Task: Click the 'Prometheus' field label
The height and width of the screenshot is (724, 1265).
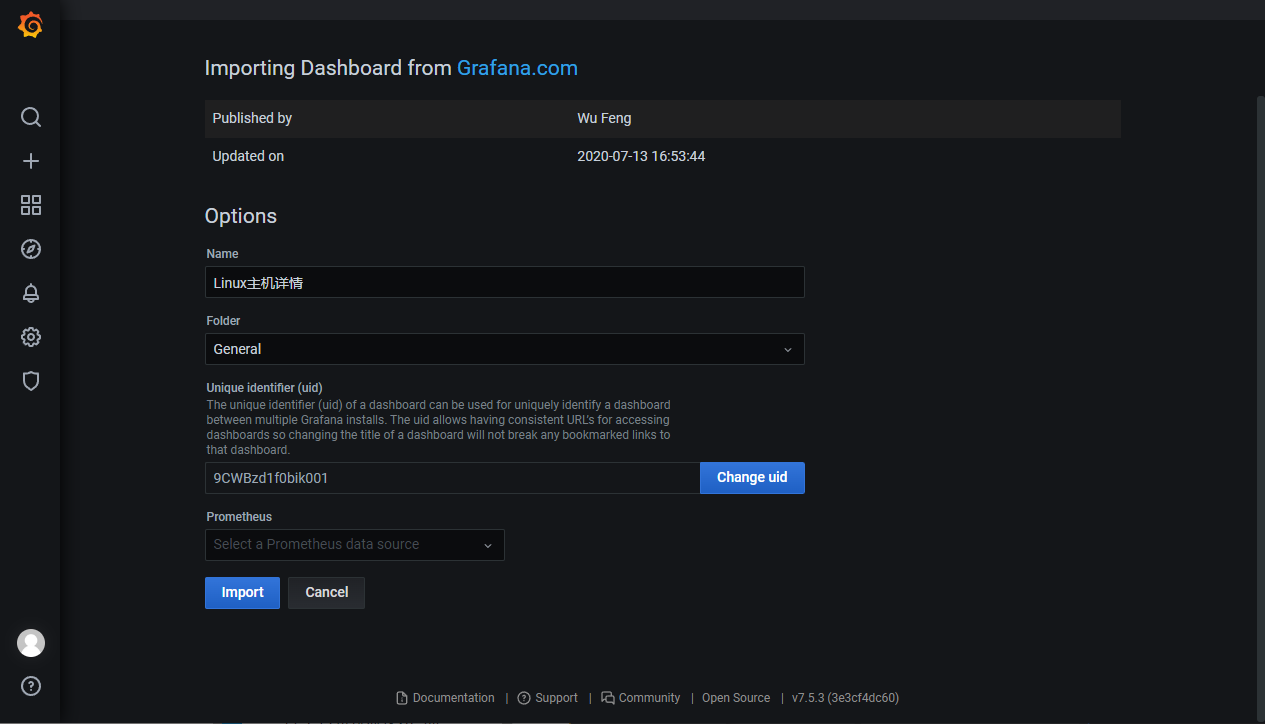Action: point(239,517)
